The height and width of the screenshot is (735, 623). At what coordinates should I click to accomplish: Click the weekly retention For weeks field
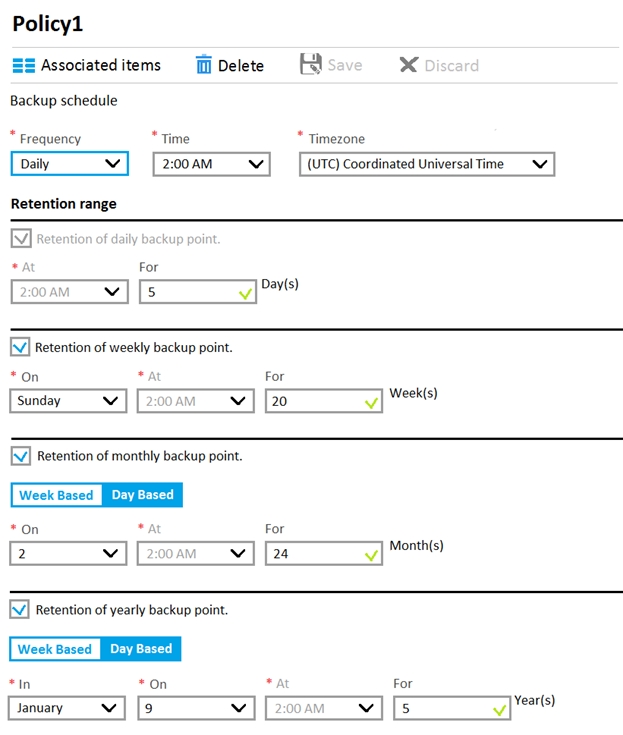click(x=315, y=401)
